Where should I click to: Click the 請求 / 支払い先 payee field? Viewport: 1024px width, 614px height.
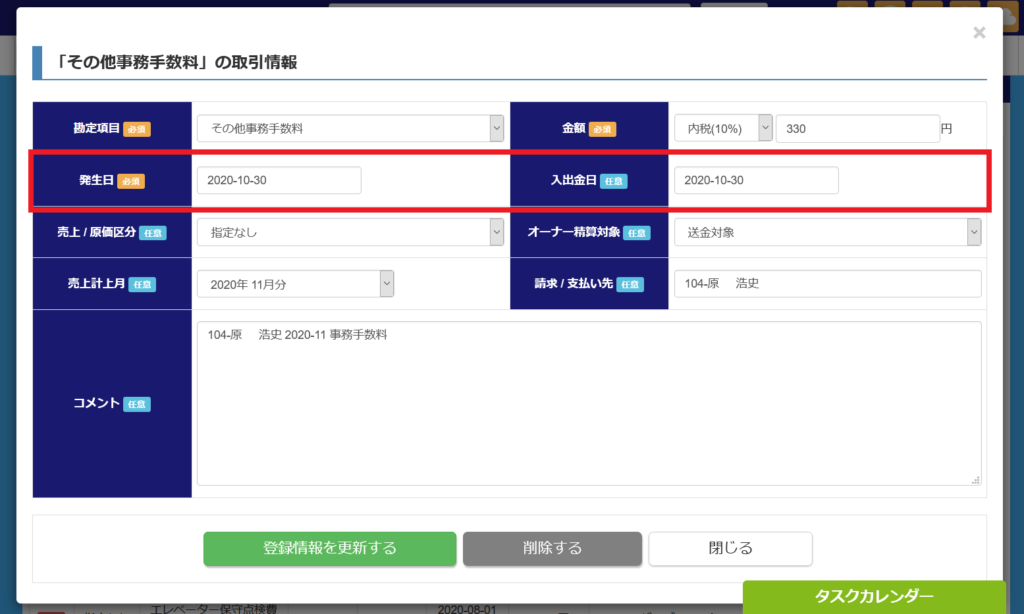pos(827,284)
